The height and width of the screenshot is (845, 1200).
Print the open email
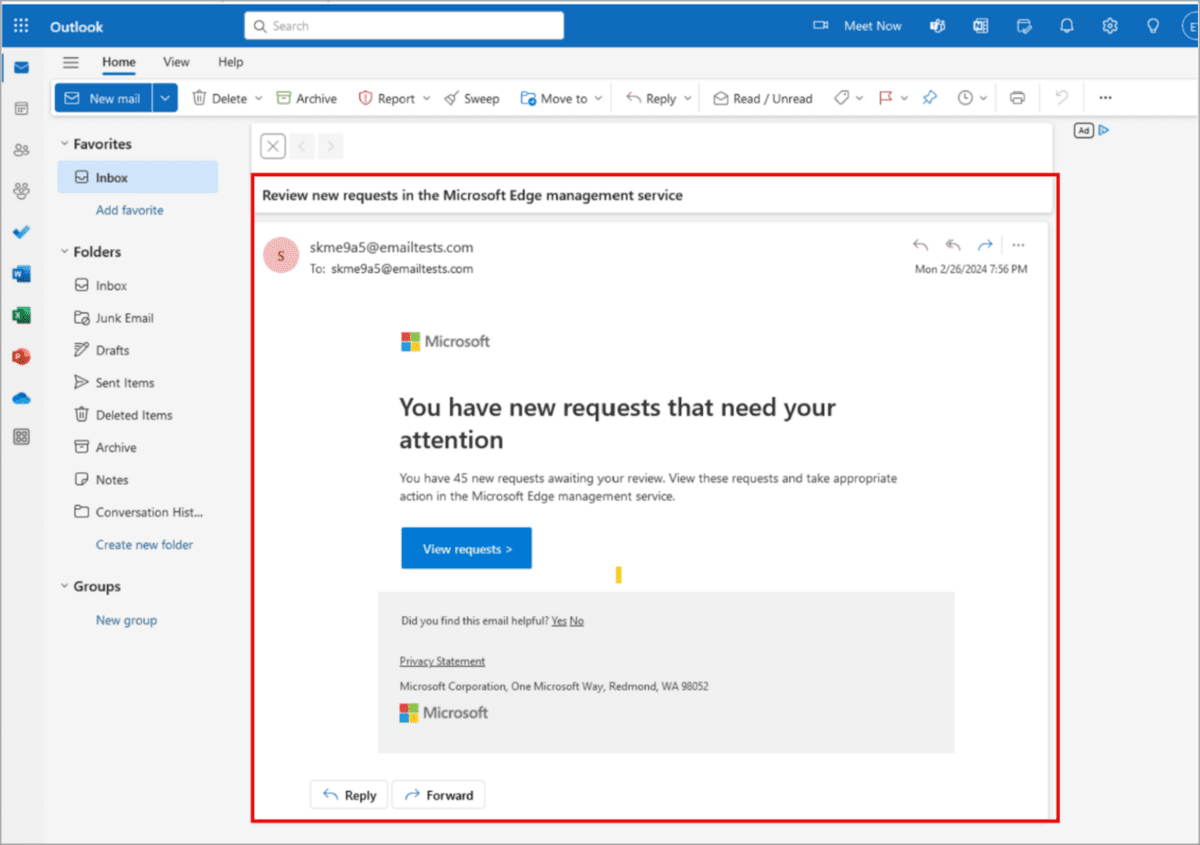pyautogui.click(x=1017, y=98)
